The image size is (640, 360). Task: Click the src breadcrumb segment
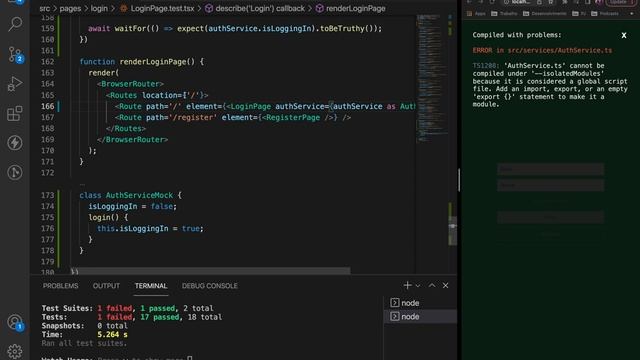click(x=44, y=9)
